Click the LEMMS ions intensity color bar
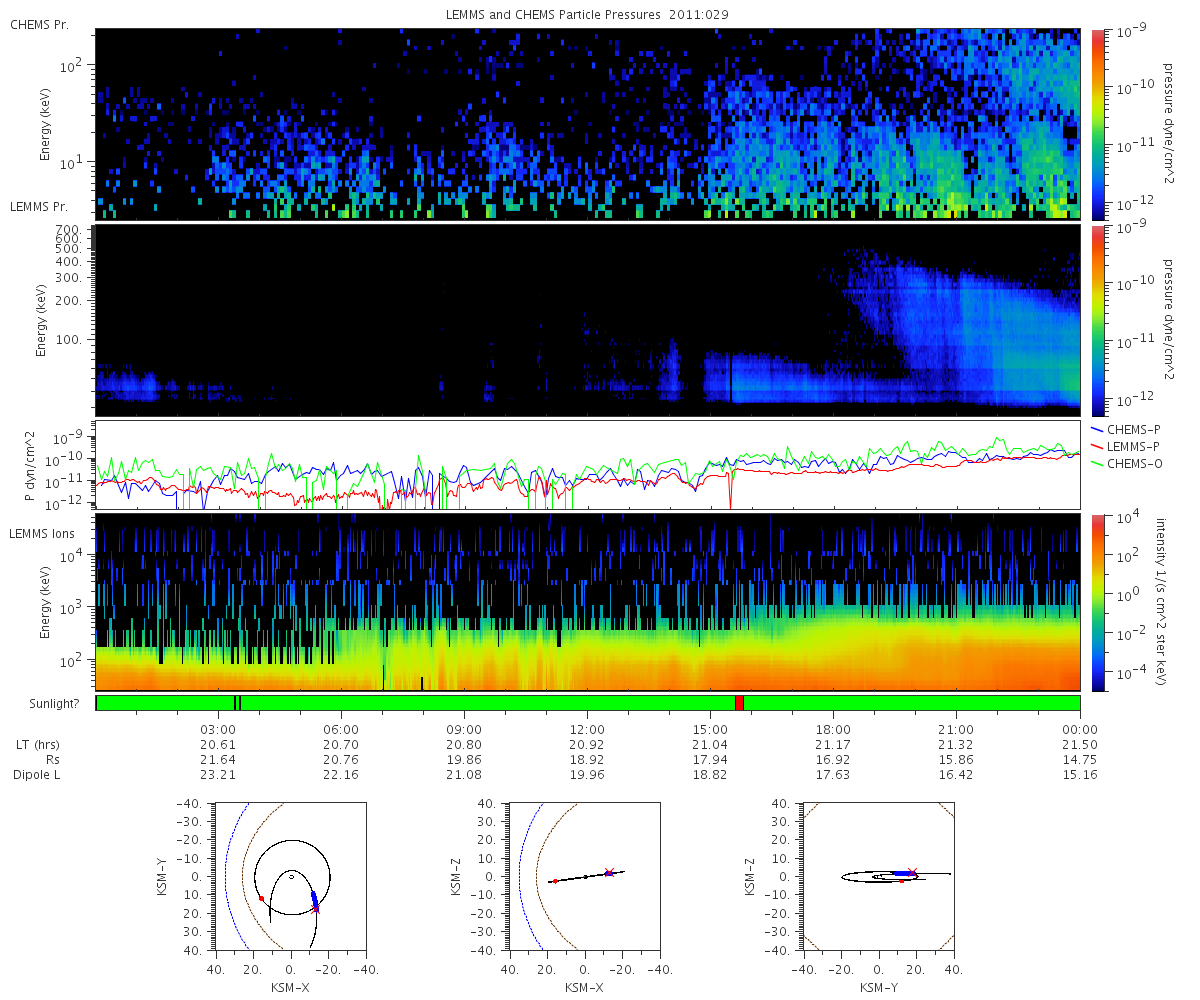Image resolution: width=1200 pixels, height=1000 pixels. [1097, 602]
